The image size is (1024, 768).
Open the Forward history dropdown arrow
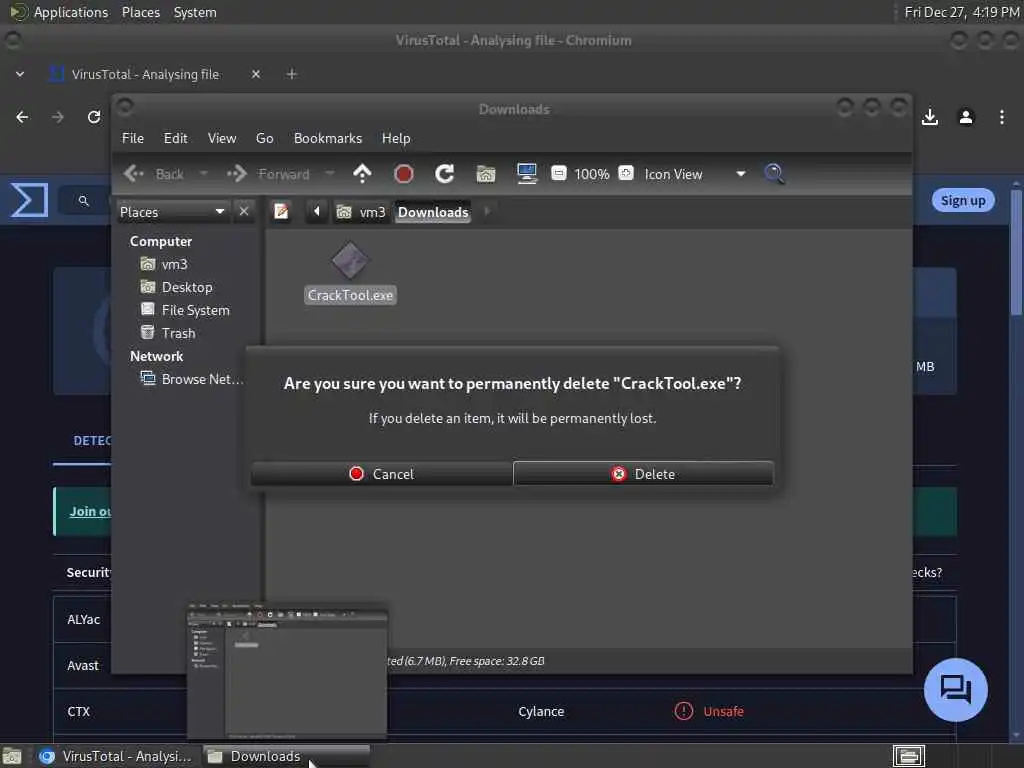330,174
